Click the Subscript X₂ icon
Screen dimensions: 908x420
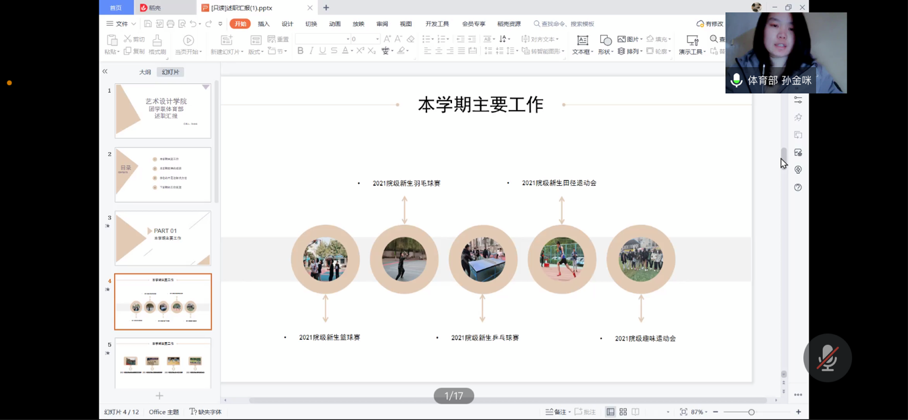click(371, 51)
